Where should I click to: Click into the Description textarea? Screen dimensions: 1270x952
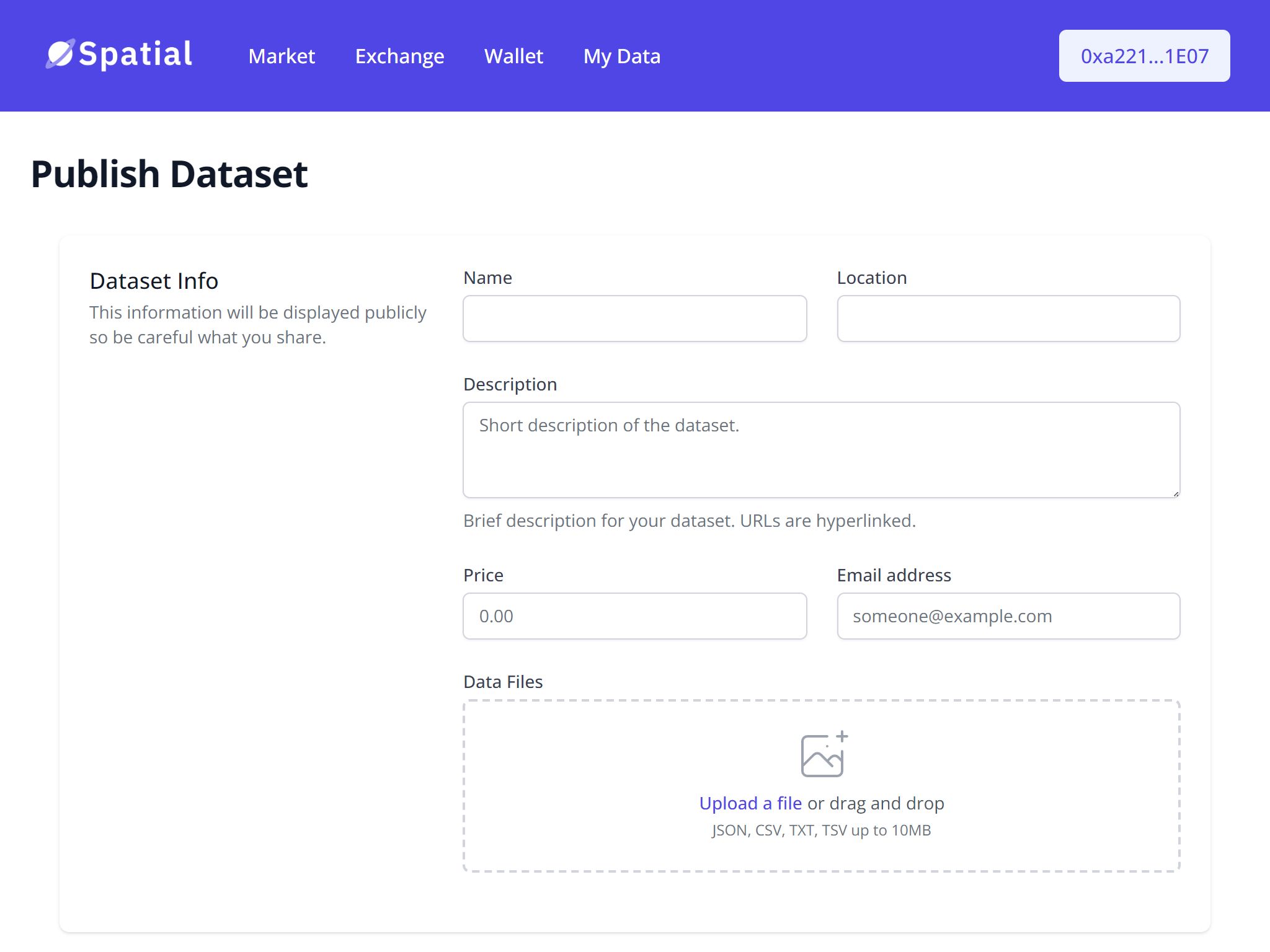(x=821, y=450)
